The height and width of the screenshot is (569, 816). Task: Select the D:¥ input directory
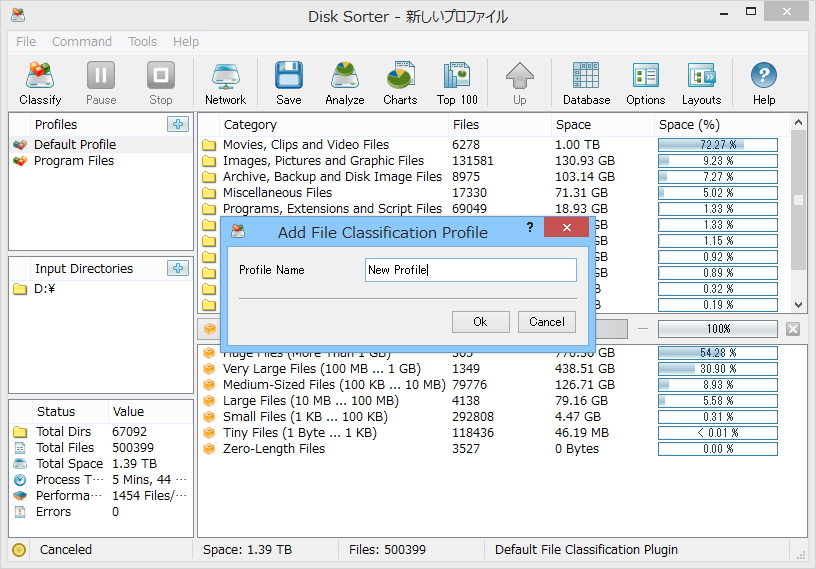coord(101,288)
